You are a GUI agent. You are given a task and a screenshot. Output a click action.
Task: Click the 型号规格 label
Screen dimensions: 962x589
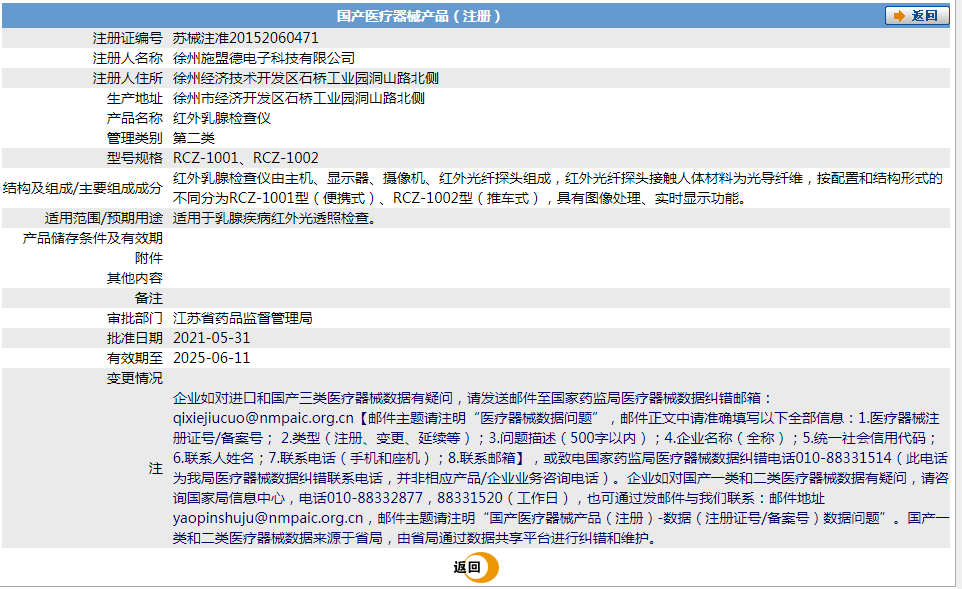(x=135, y=158)
